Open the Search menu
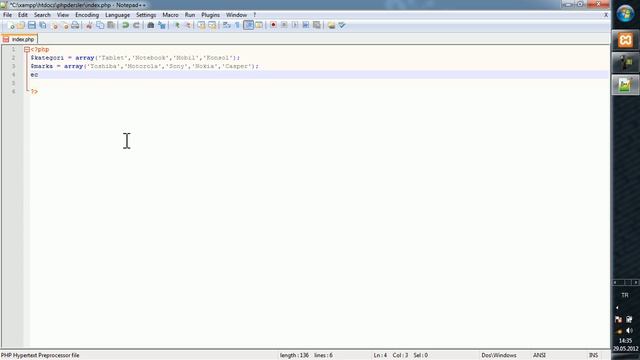 (x=42, y=15)
